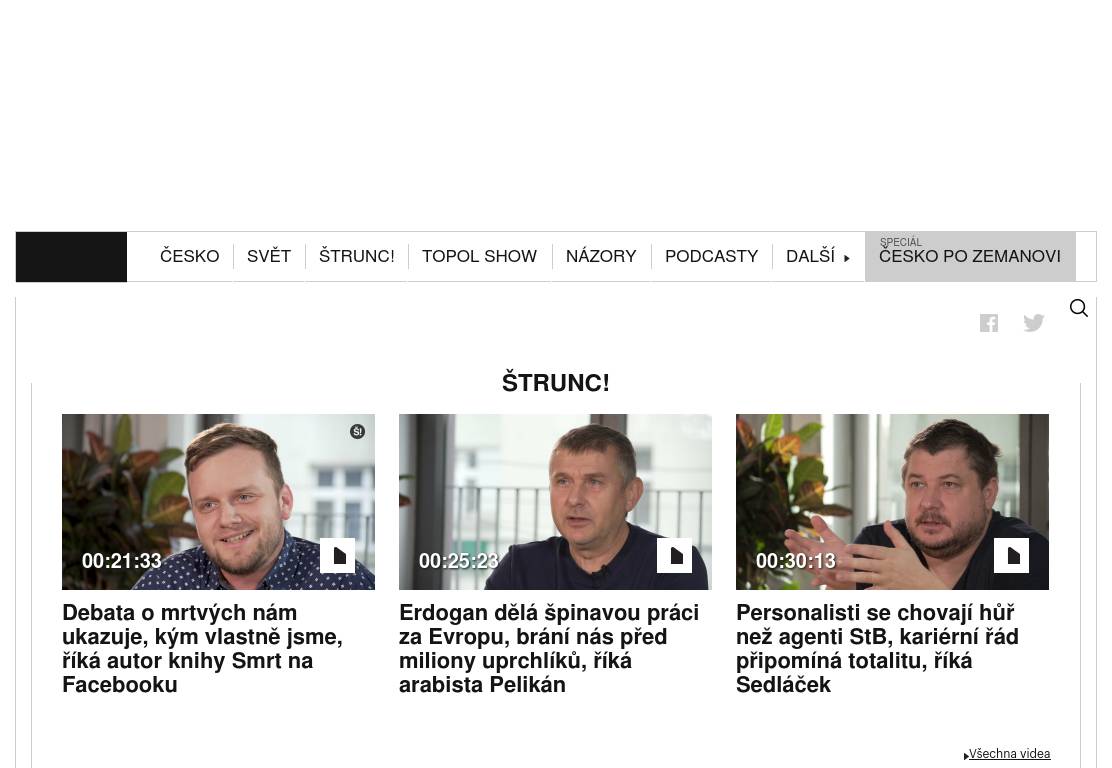Screen dimensions: 1112x768
Task: Open the ČESKO menu item
Action: (x=189, y=256)
